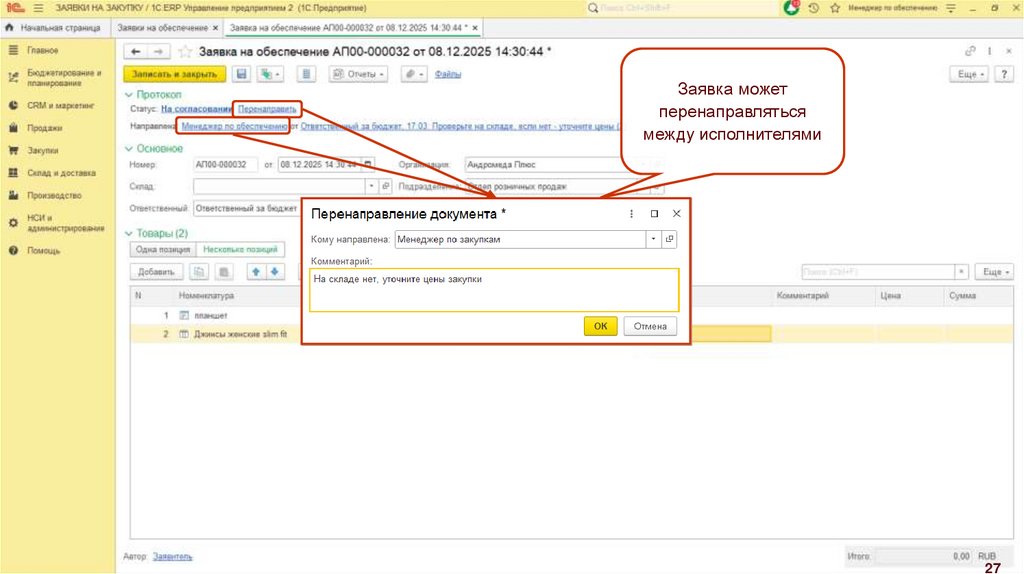Click status link На согласовании

pyautogui.click(x=197, y=109)
